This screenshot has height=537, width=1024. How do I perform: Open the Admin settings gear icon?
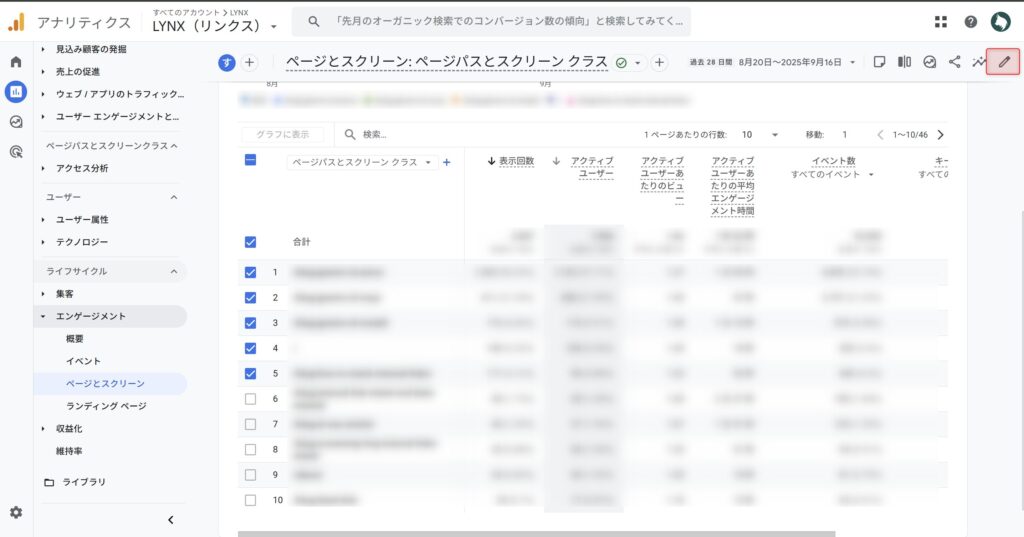pyautogui.click(x=16, y=512)
